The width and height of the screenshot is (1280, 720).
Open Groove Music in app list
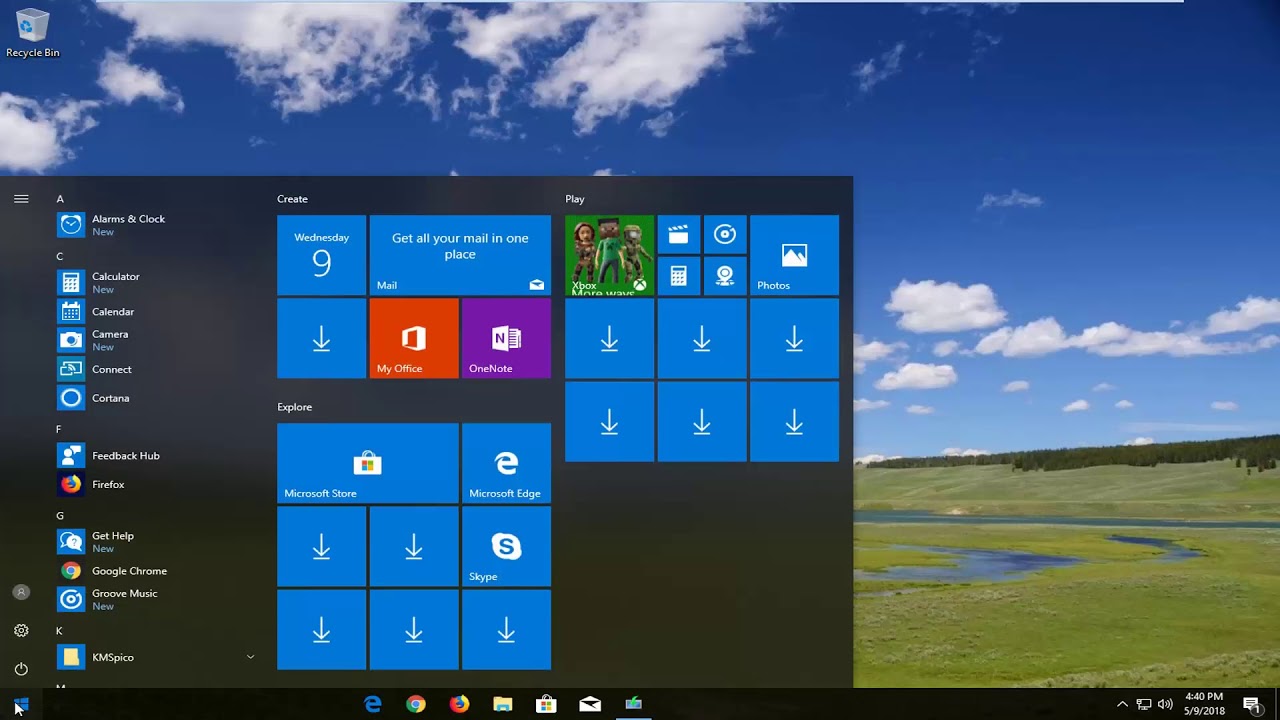[x=155, y=599]
